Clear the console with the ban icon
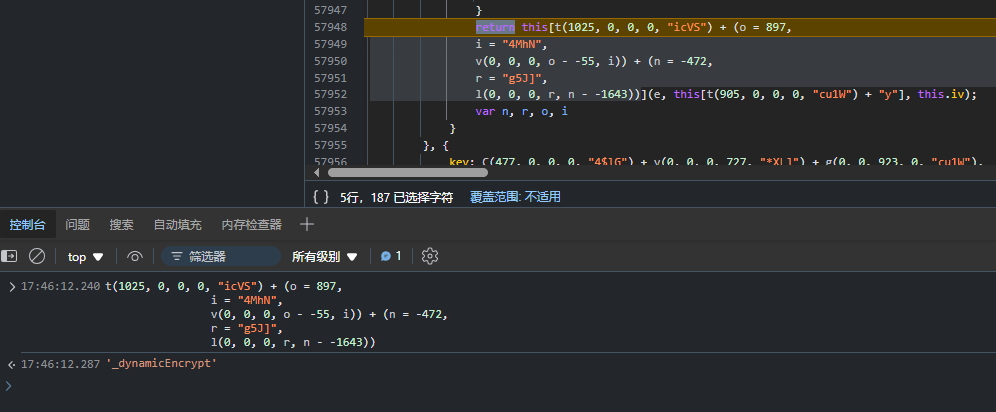The image size is (996, 412). click(37, 256)
